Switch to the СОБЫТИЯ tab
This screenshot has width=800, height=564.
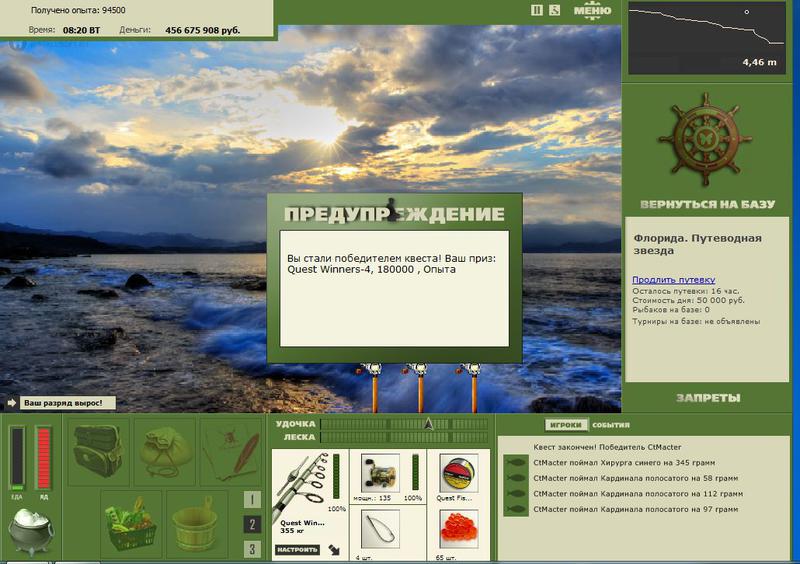click(611, 425)
